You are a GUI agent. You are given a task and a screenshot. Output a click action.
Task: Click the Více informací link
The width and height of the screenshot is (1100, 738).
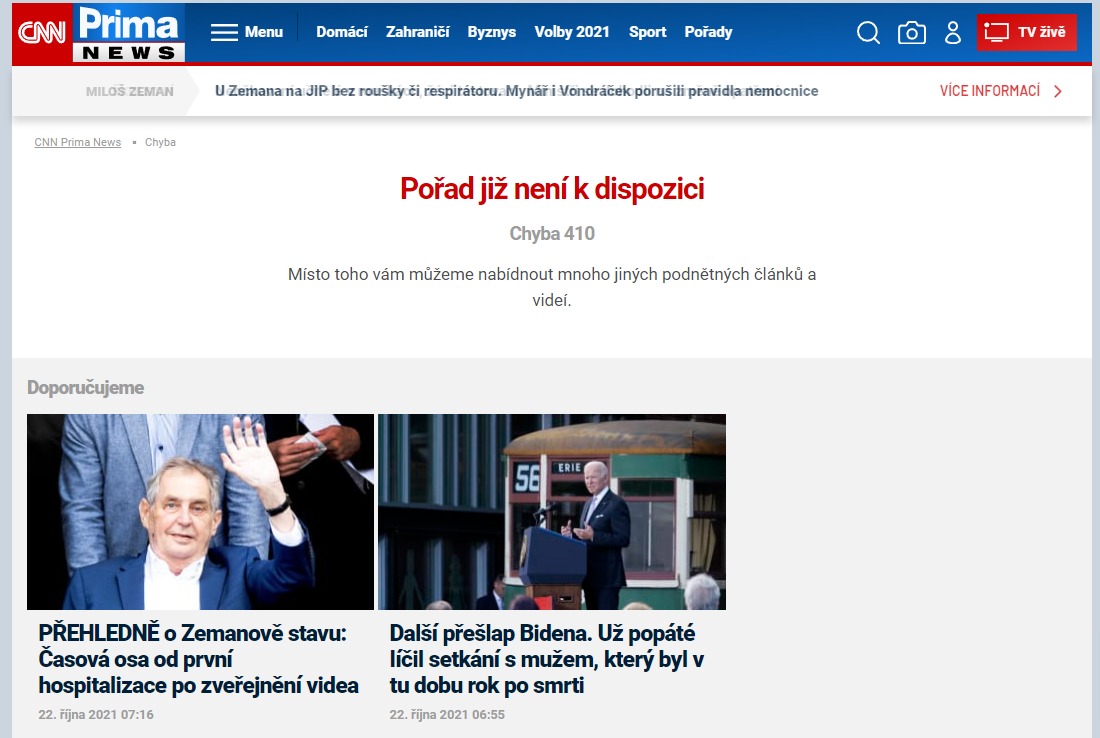[990, 91]
